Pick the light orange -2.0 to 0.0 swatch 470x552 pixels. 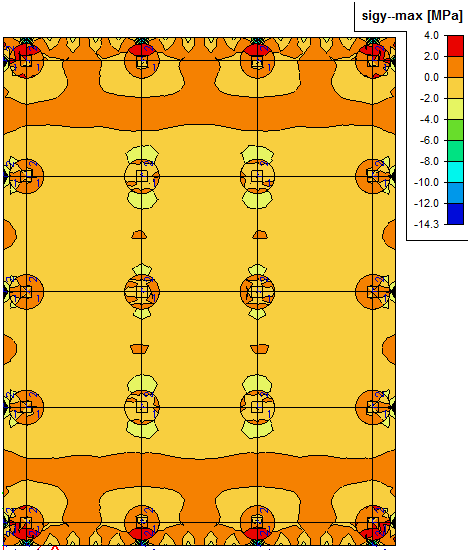pos(455,88)
